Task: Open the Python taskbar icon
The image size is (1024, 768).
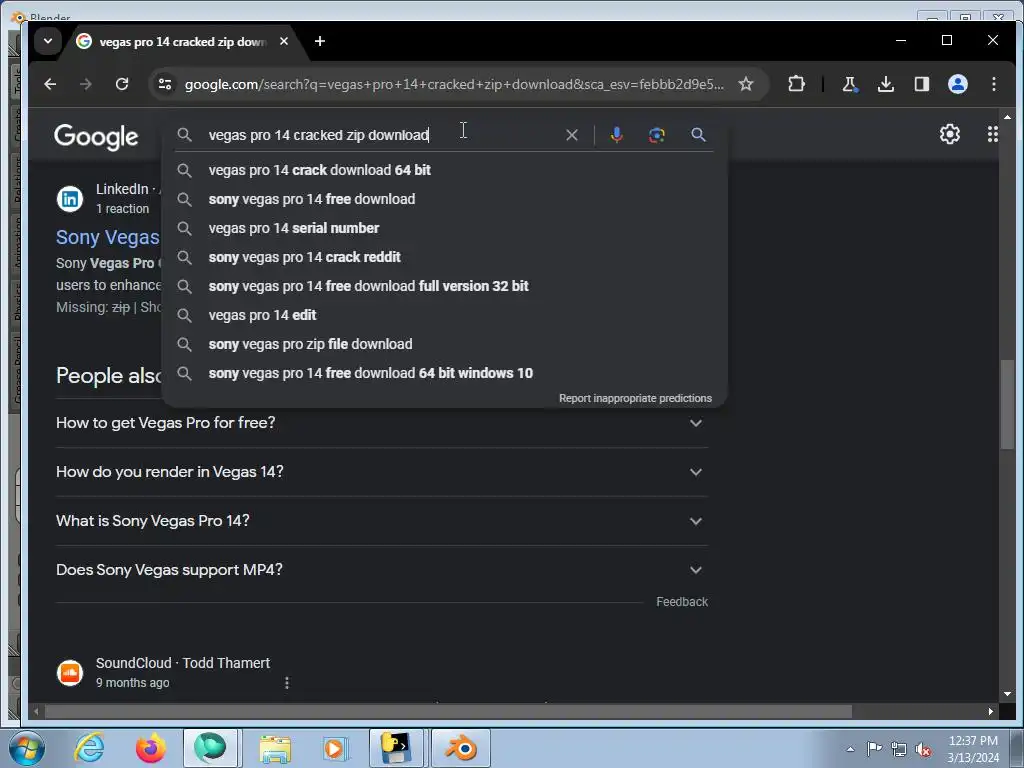Action: coord(397,748)
